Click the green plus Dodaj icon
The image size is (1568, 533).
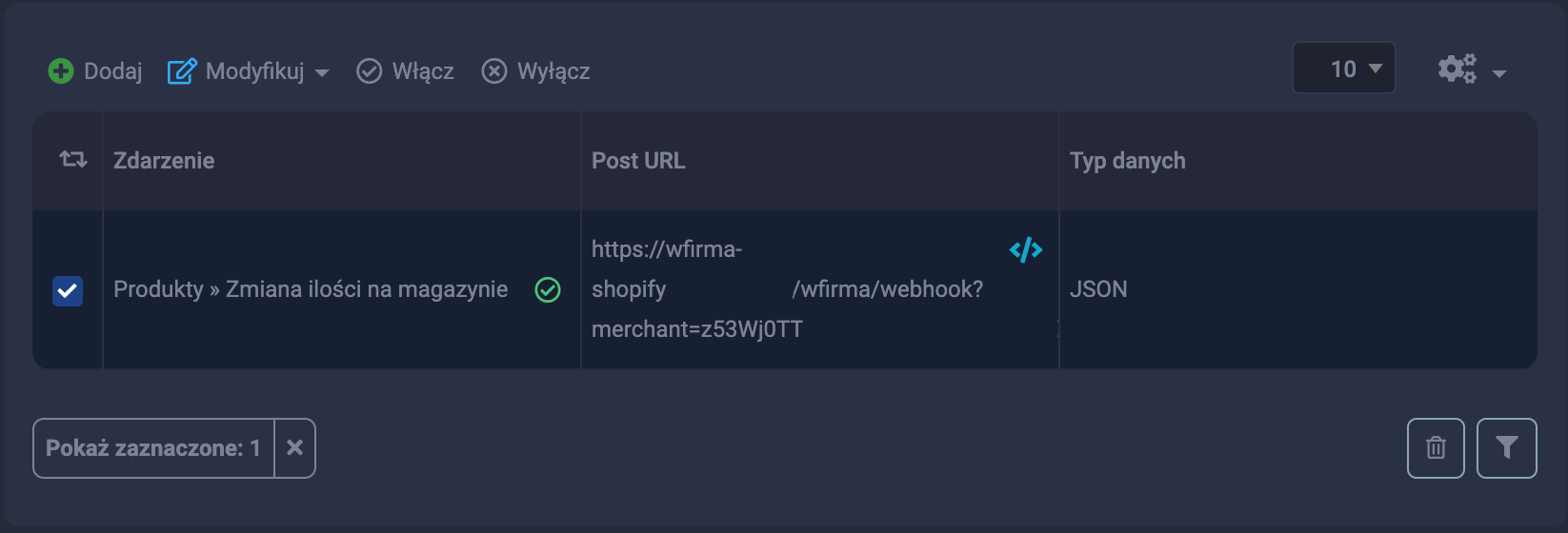pyautogui.click(x=61, y=71)
